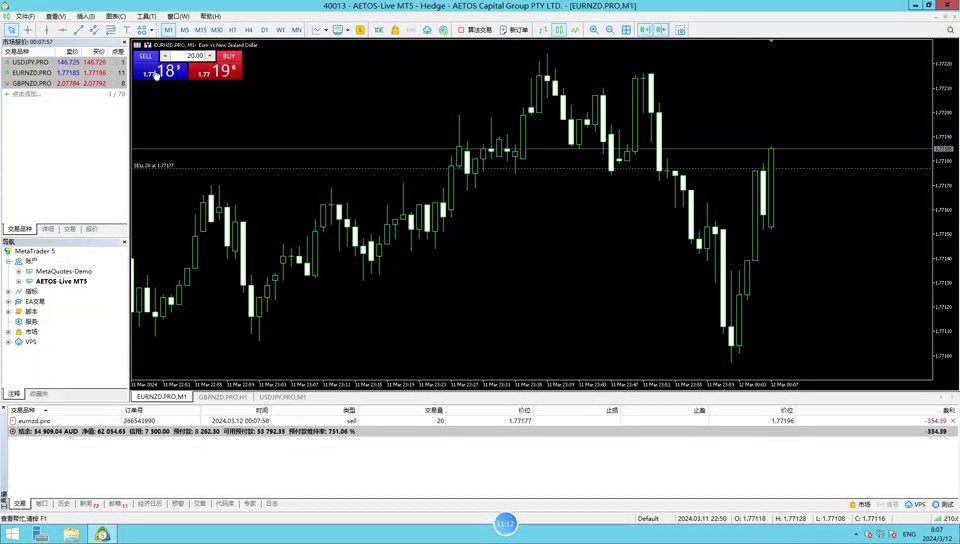Select the text label tool
This screenshot has width=960, height=544.
coord(126,30)
